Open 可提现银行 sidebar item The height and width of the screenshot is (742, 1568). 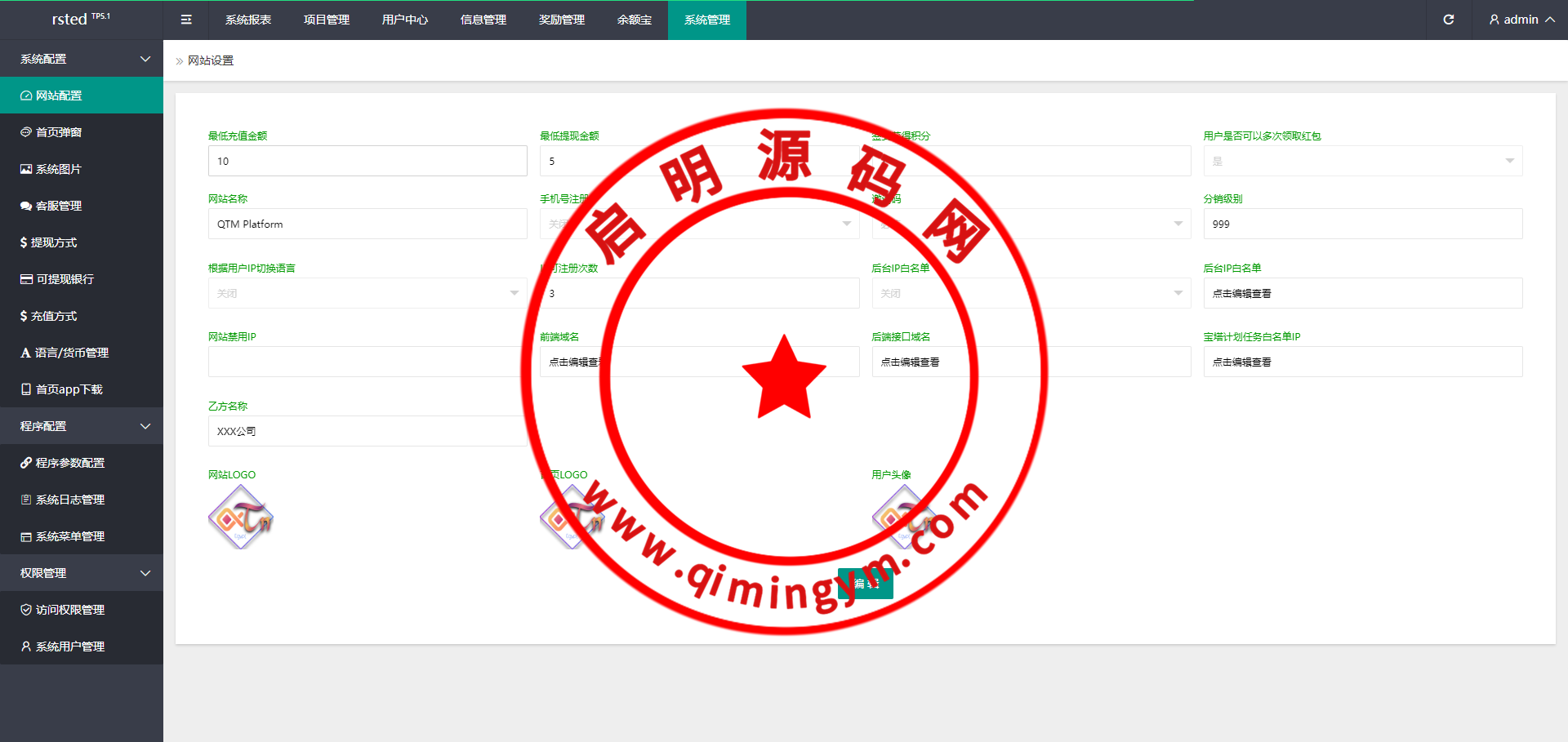pos(65,279)
